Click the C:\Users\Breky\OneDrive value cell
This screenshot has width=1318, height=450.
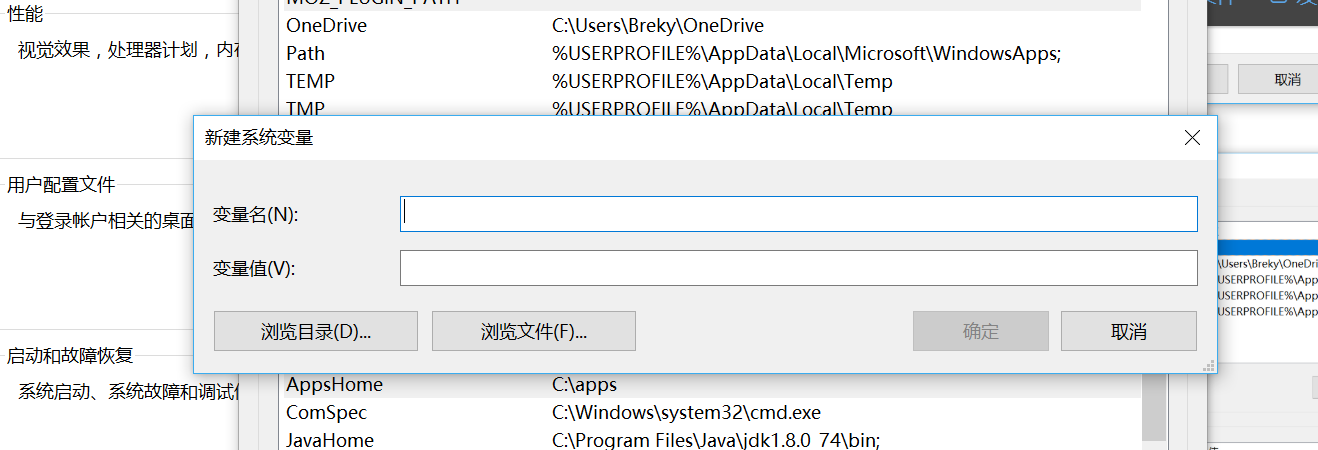point(658,26)
